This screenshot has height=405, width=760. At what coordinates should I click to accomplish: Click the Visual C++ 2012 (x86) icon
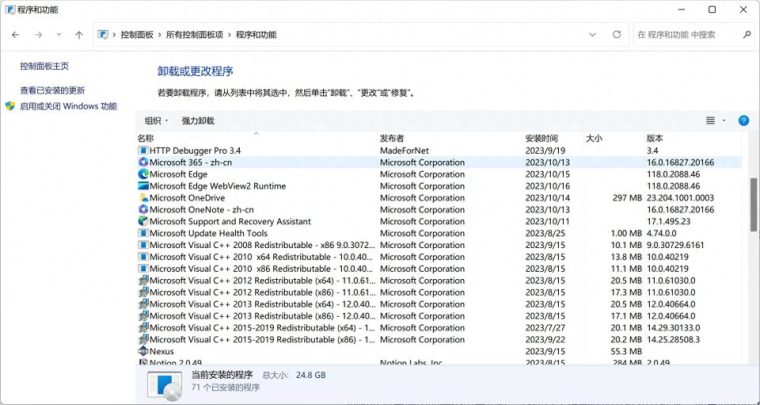(x=143, y=292)
